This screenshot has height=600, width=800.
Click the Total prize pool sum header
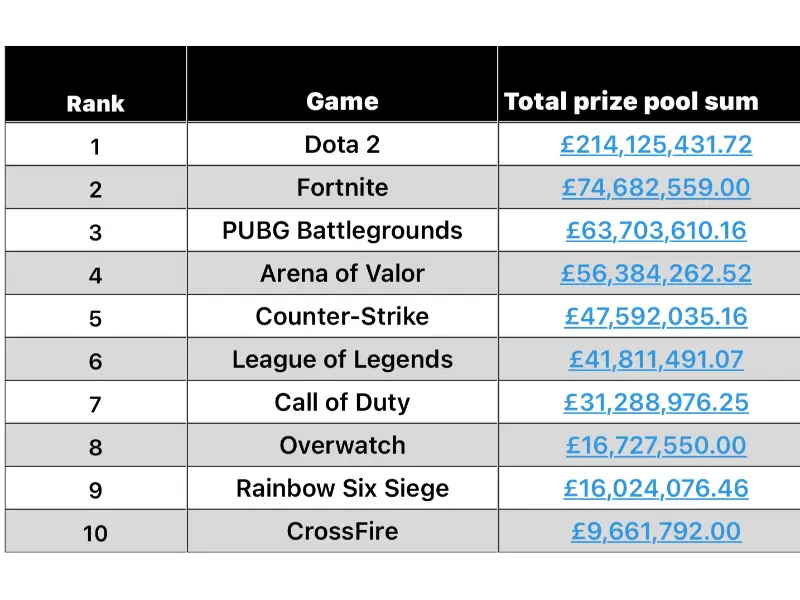point(631,102)
